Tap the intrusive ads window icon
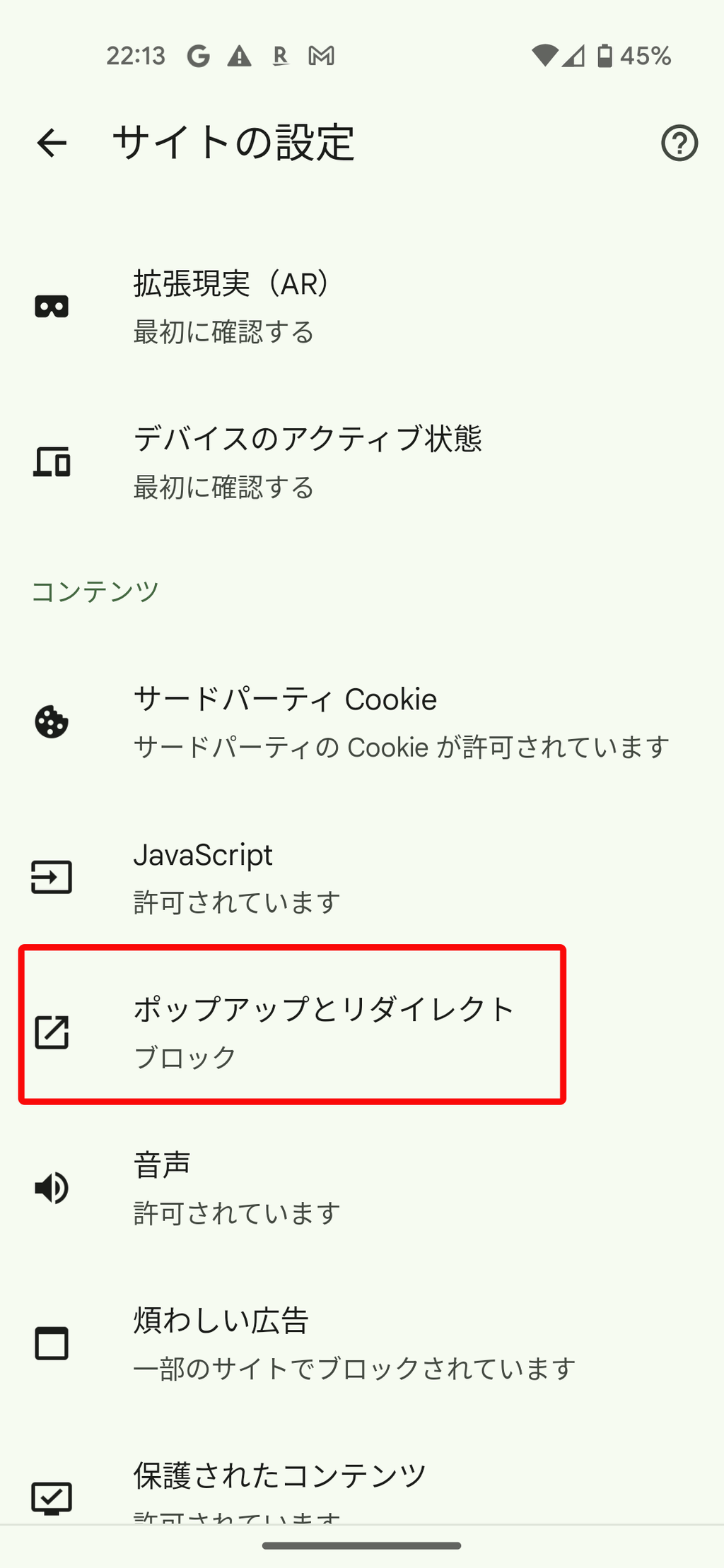724x1568 pixels. tap(52, 1343)
